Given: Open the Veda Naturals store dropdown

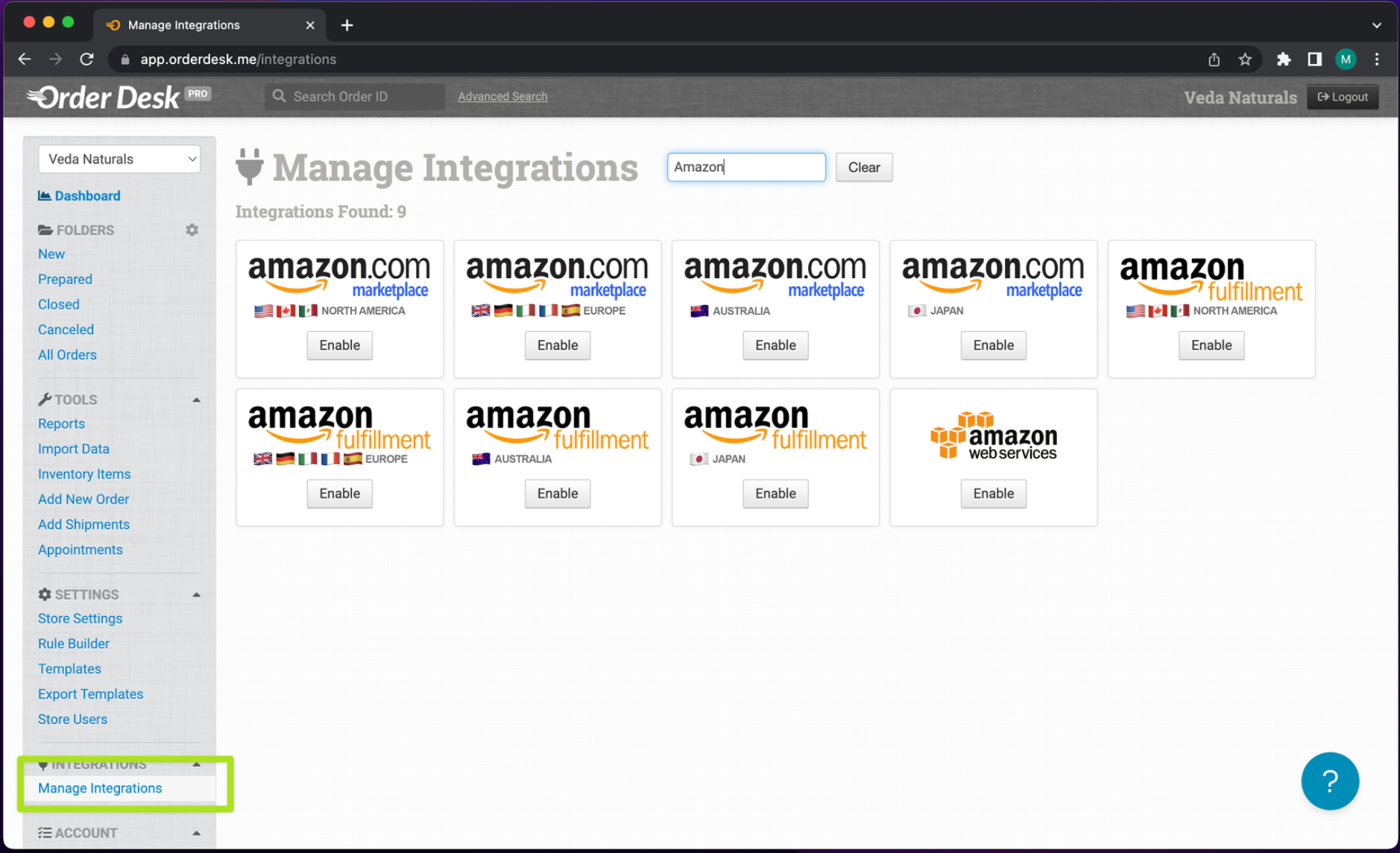Looking at the screenshot, I should (x=119, y=159).
